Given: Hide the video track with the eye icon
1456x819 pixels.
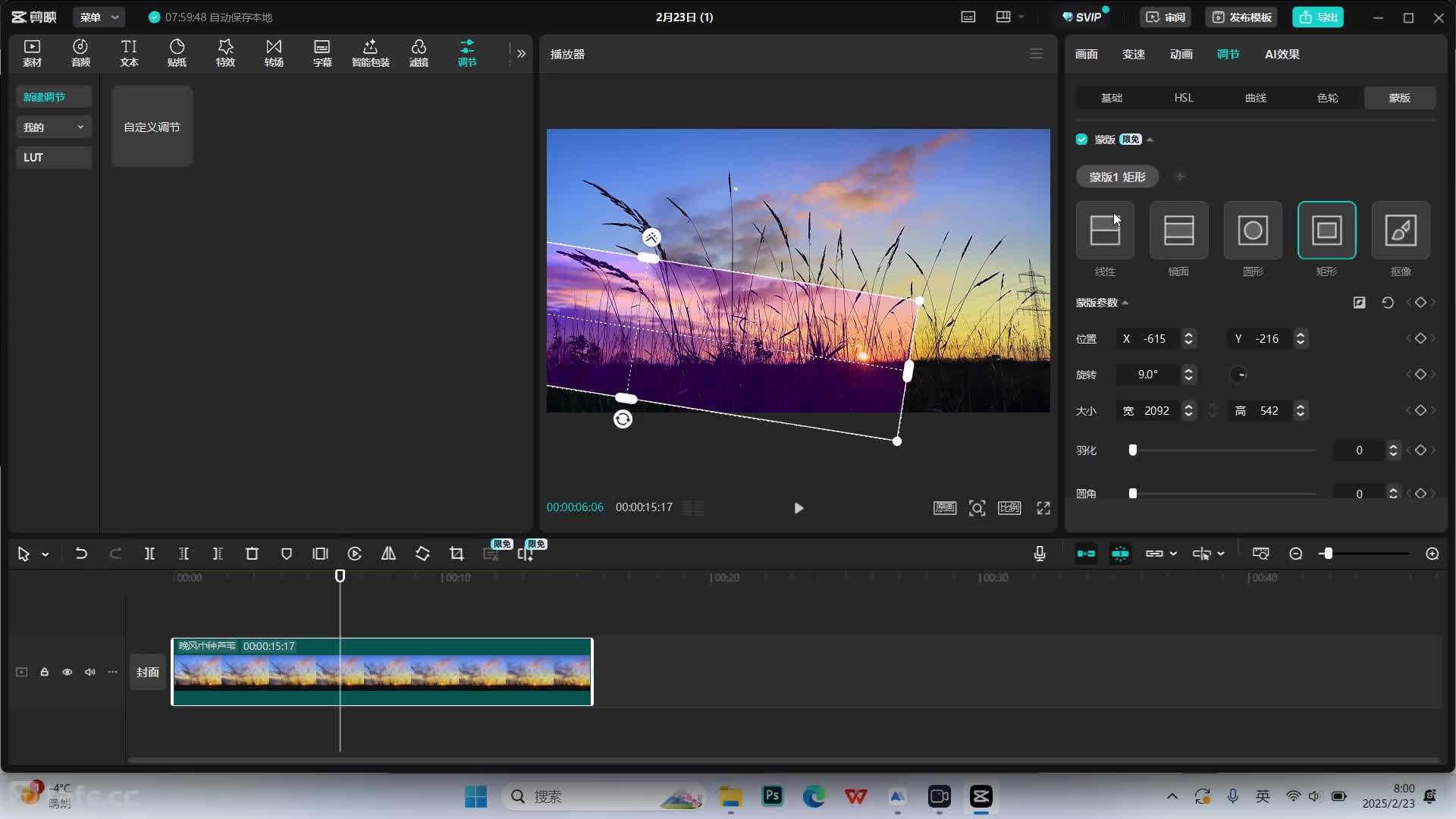Looking at the screenshot, I should click(67, 672).
